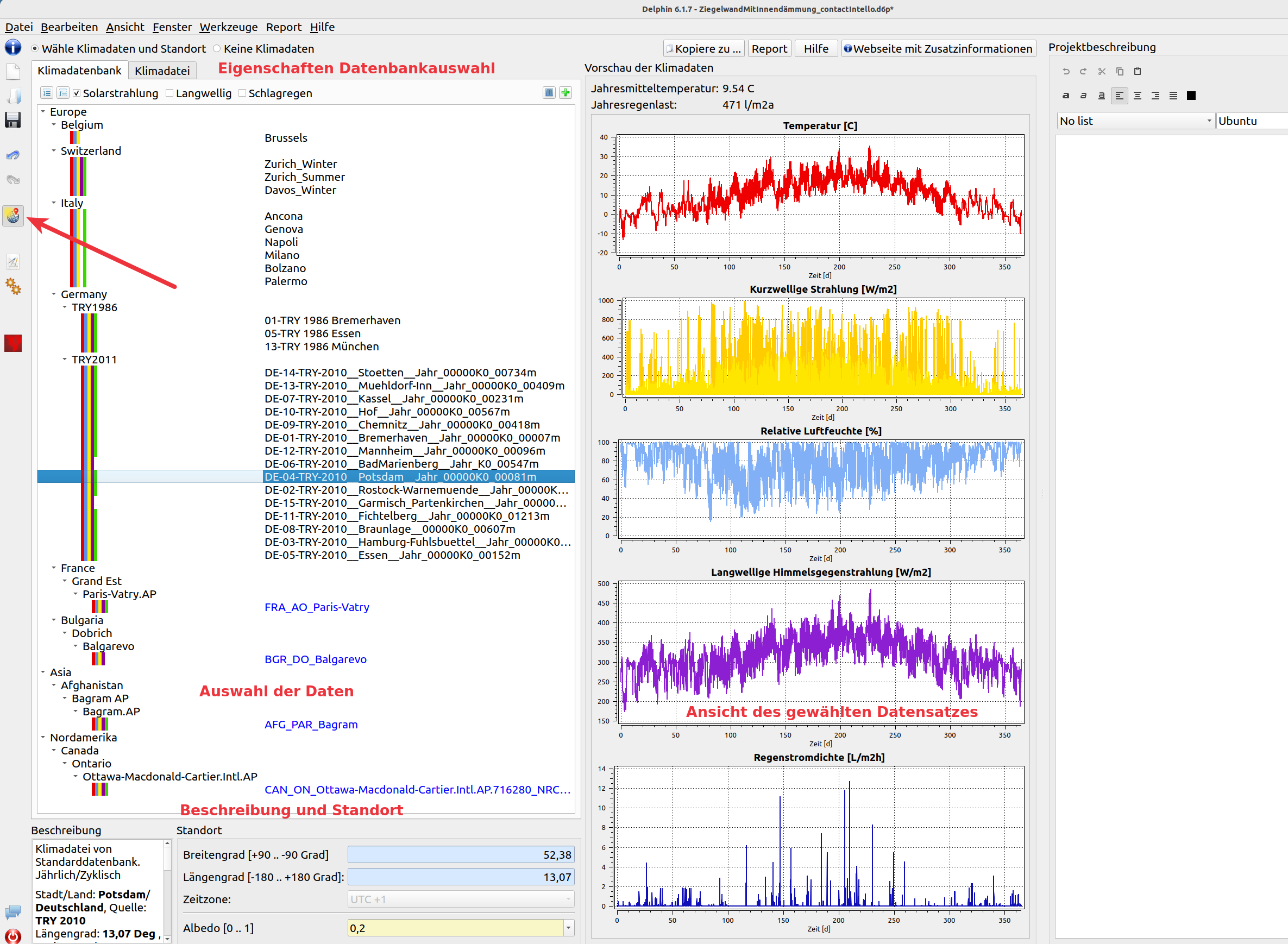Screen dimensions: 1288x944
Task: Toggle the Solarstrahlung checkbox
Action: coord(77,93)
